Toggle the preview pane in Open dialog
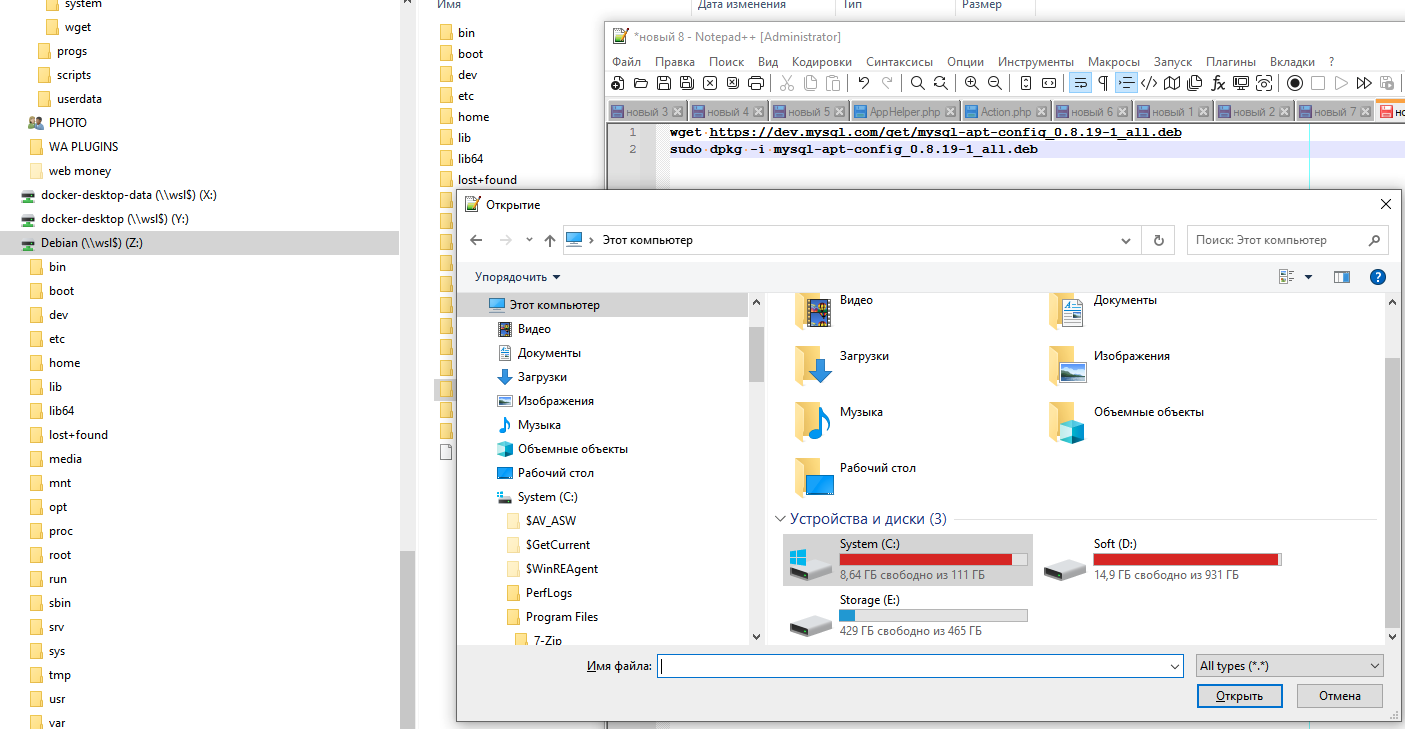This screenshot has width=1405, height=729. (1342, 277)
